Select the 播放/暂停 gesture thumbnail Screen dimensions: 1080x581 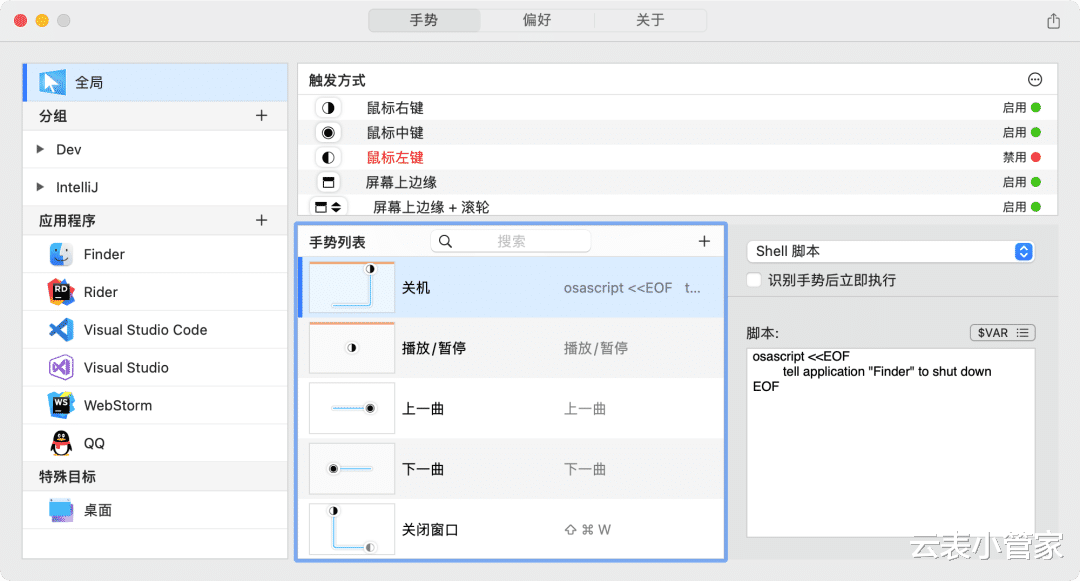(352, 348)
